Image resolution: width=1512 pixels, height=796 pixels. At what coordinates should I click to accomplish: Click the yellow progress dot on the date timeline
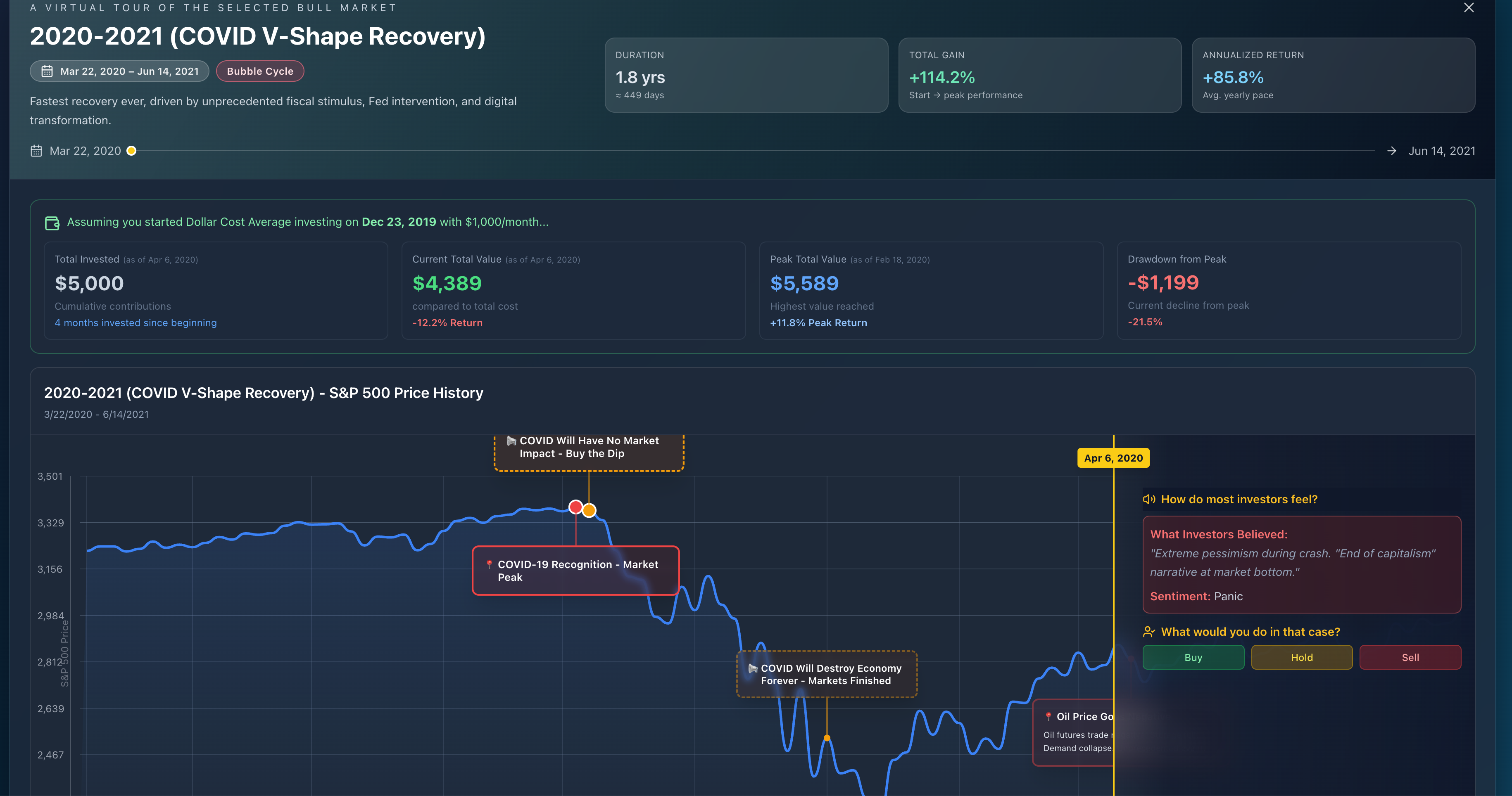click(131, 151)
